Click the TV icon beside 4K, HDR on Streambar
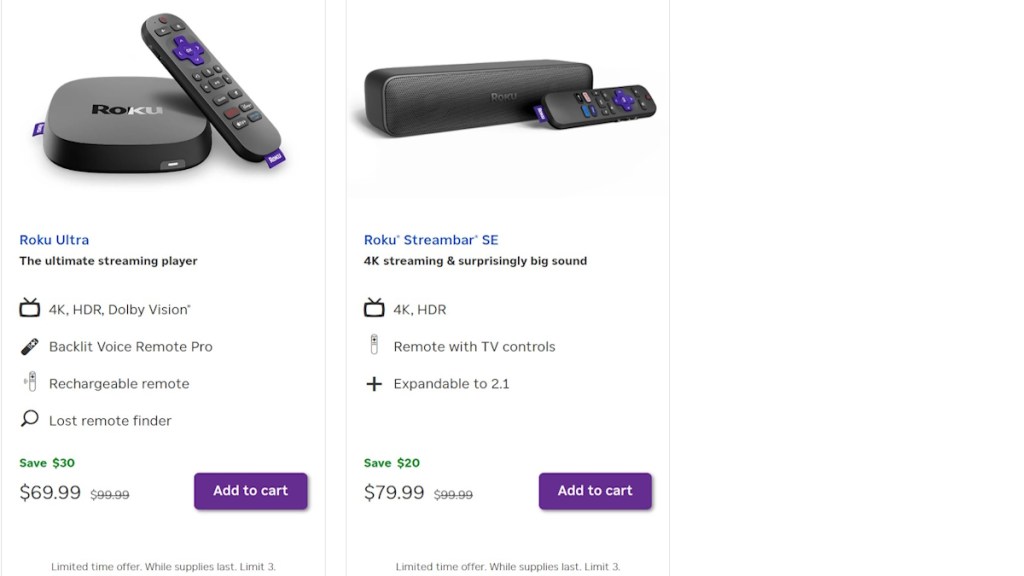This screenshot has height=576, width=1024. pos(374,308)
